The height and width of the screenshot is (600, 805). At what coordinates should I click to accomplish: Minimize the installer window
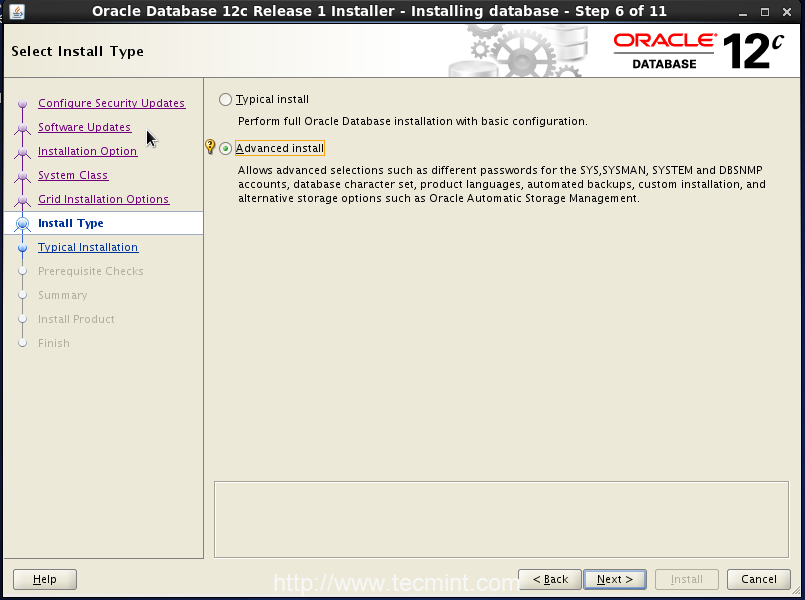pyautogui.click(x=743, y=12)
